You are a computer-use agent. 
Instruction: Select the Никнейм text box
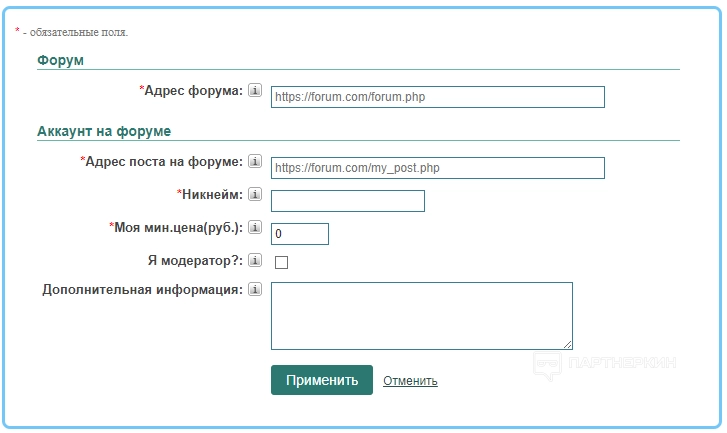(x=347, y=201)
